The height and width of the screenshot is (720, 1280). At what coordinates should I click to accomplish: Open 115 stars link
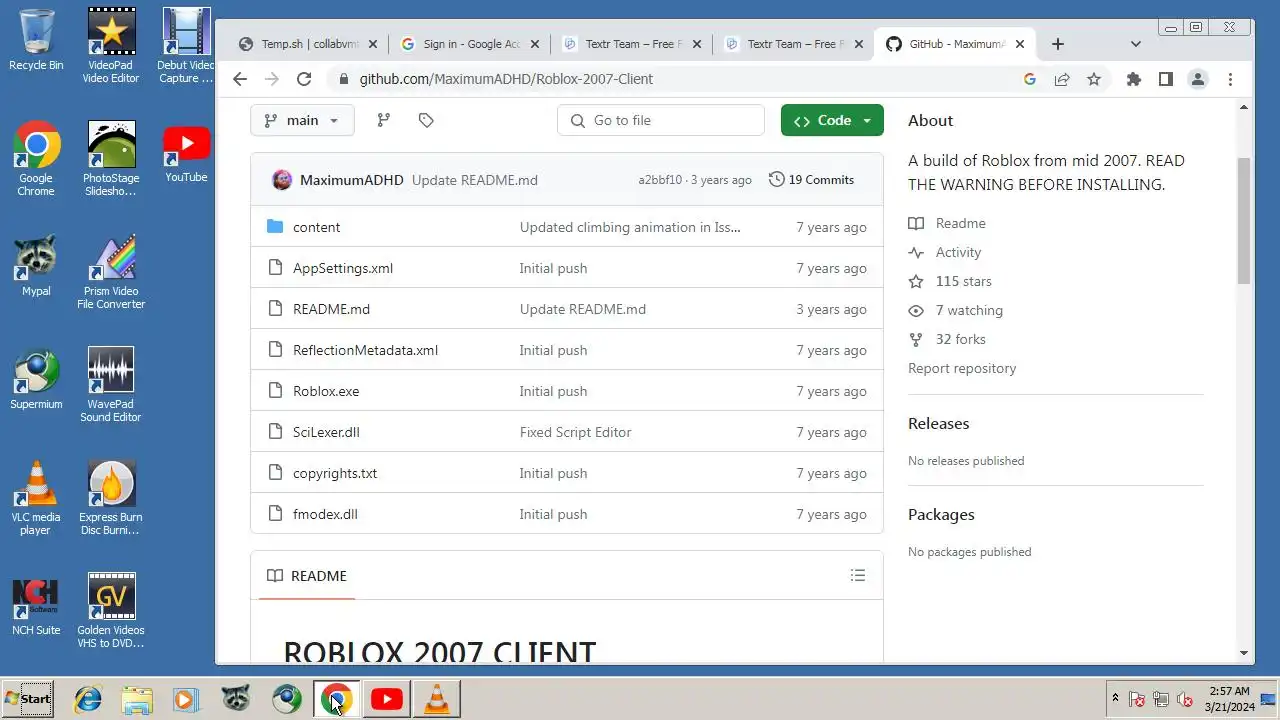click(950, 281)
